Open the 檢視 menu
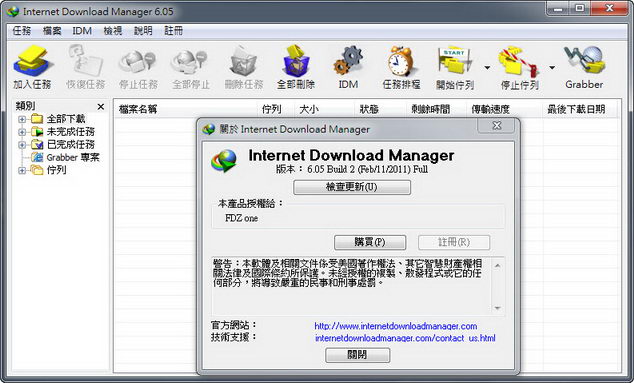The width and height of the screenshot is (634, 383). point(113,31)
